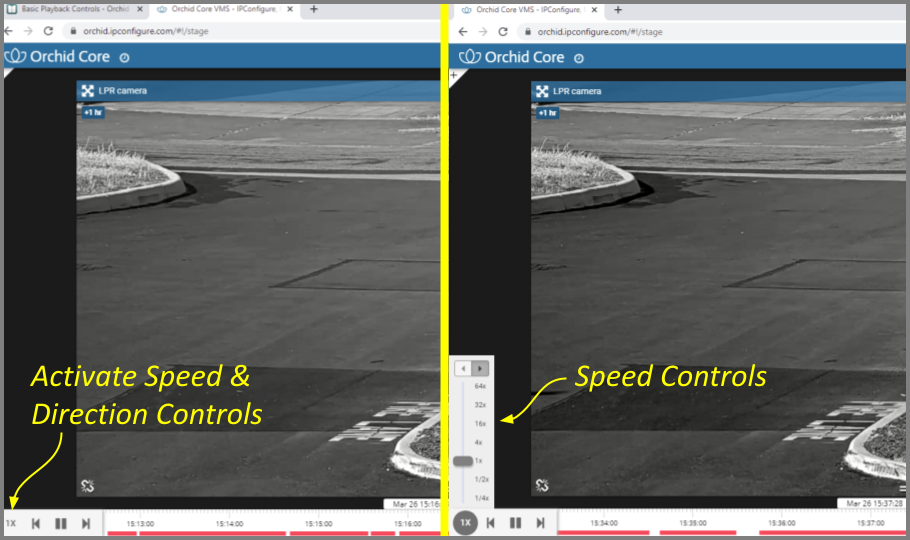Image resolution: width=910 pixels, height=540 pixels.
Task: Pause playback in the left screenshot
Action: [60, 524]
